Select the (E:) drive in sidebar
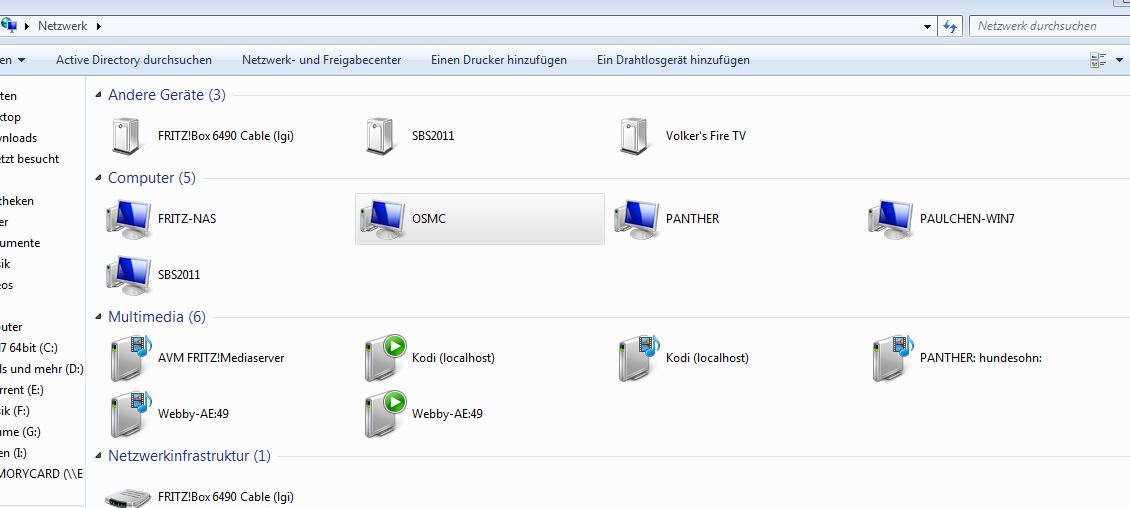The width and height of the screenshot is (1130, 508). pos(22,390)
